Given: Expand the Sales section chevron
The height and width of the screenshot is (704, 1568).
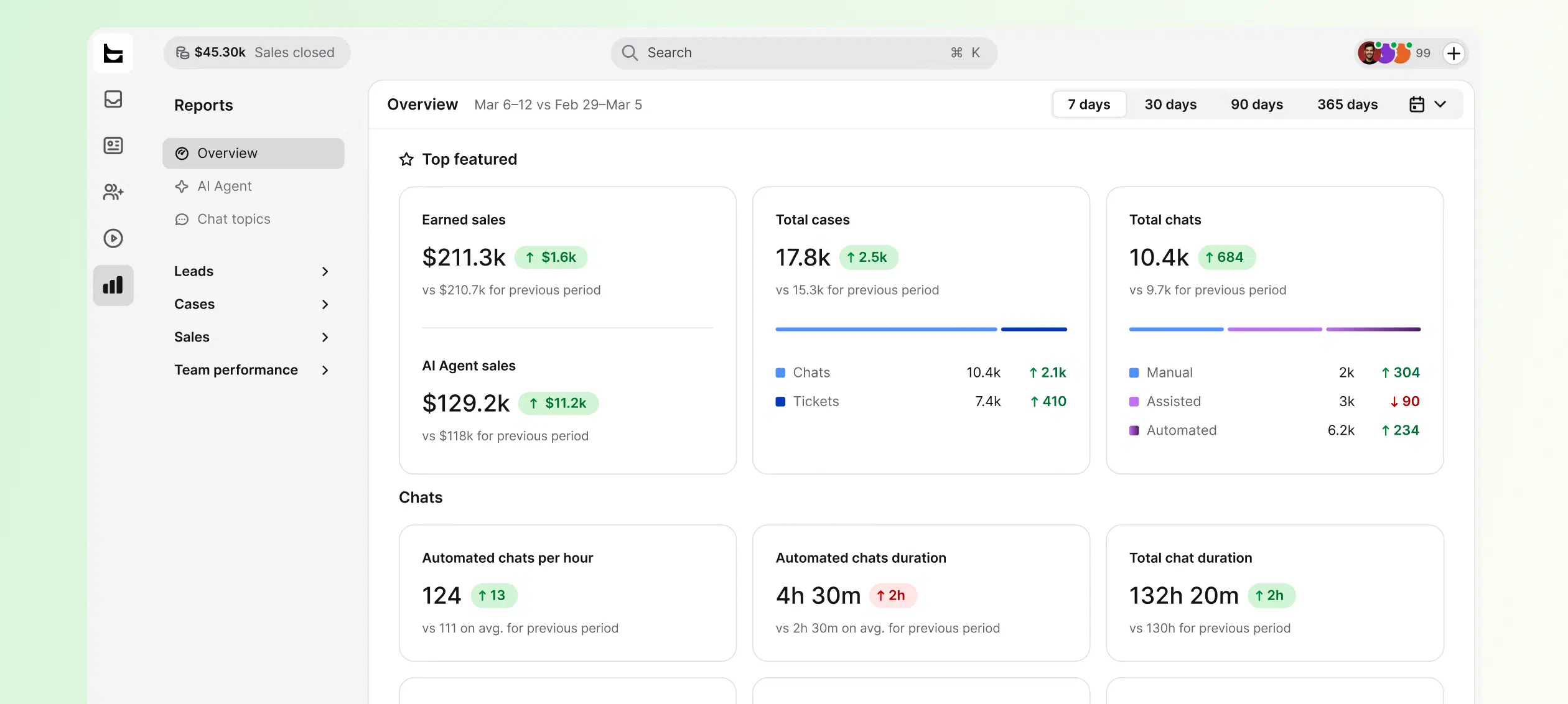Looking at the screenshot, I should click(x=325, y=337).
